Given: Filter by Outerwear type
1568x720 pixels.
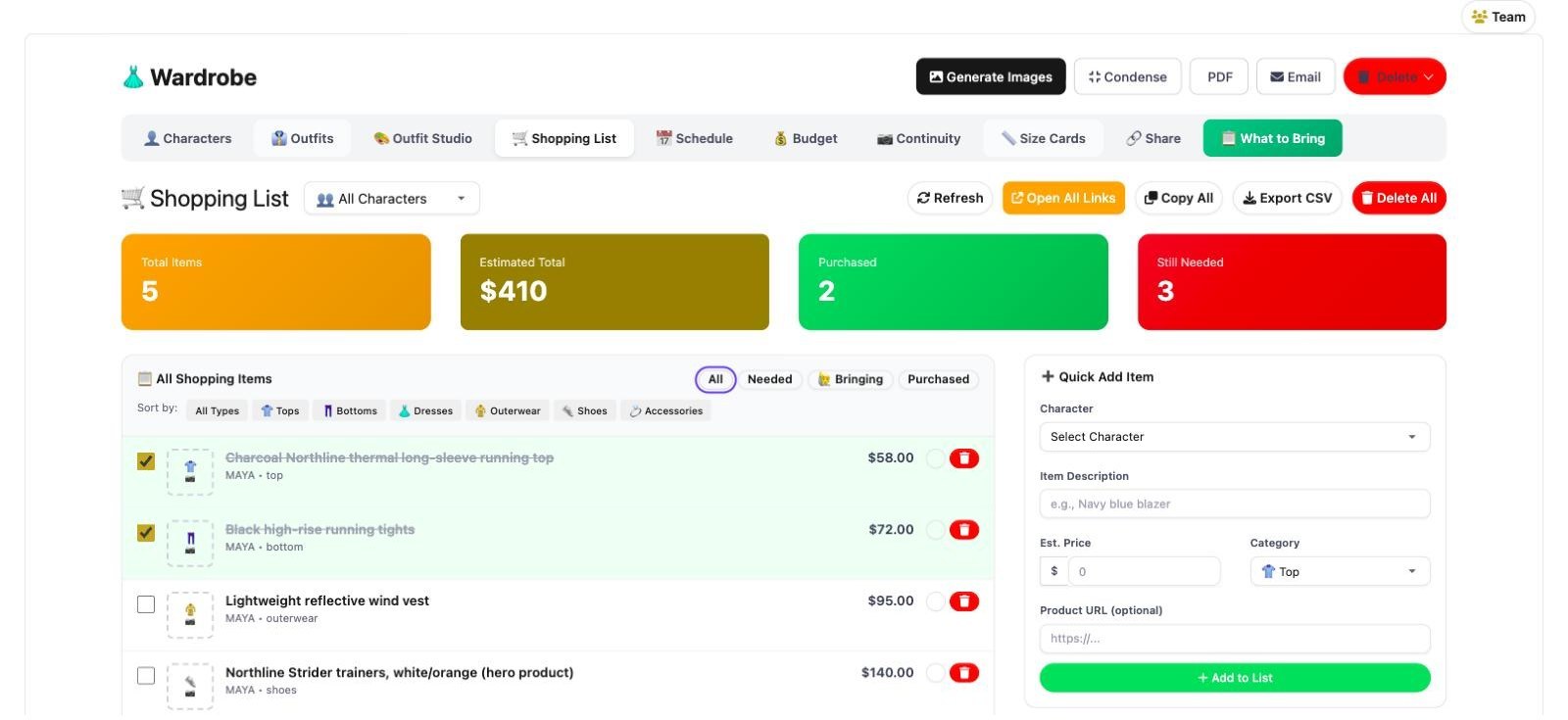Looking at the screenshot, I should tap(508, 411).
